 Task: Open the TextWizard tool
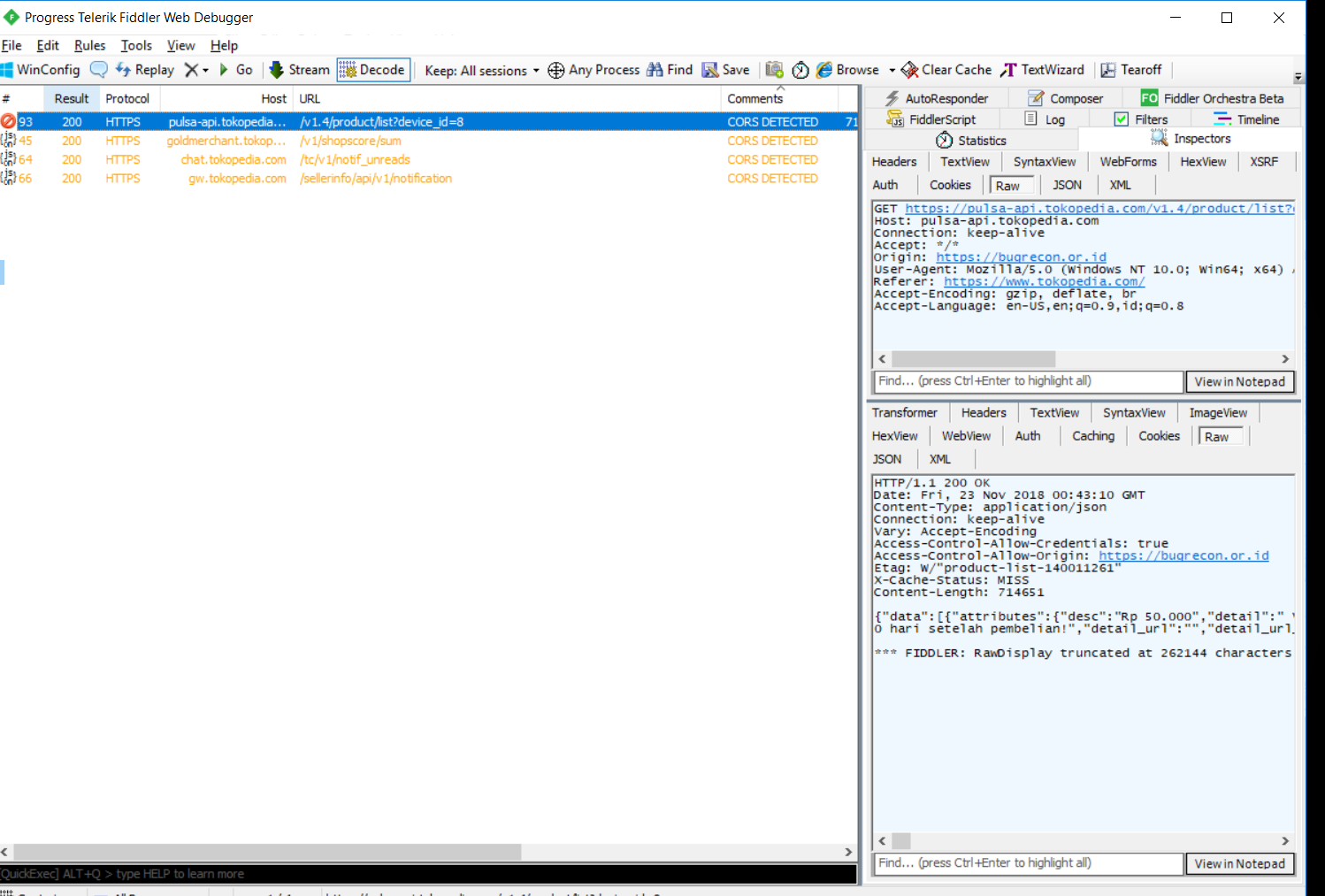tap(1042, 70)
